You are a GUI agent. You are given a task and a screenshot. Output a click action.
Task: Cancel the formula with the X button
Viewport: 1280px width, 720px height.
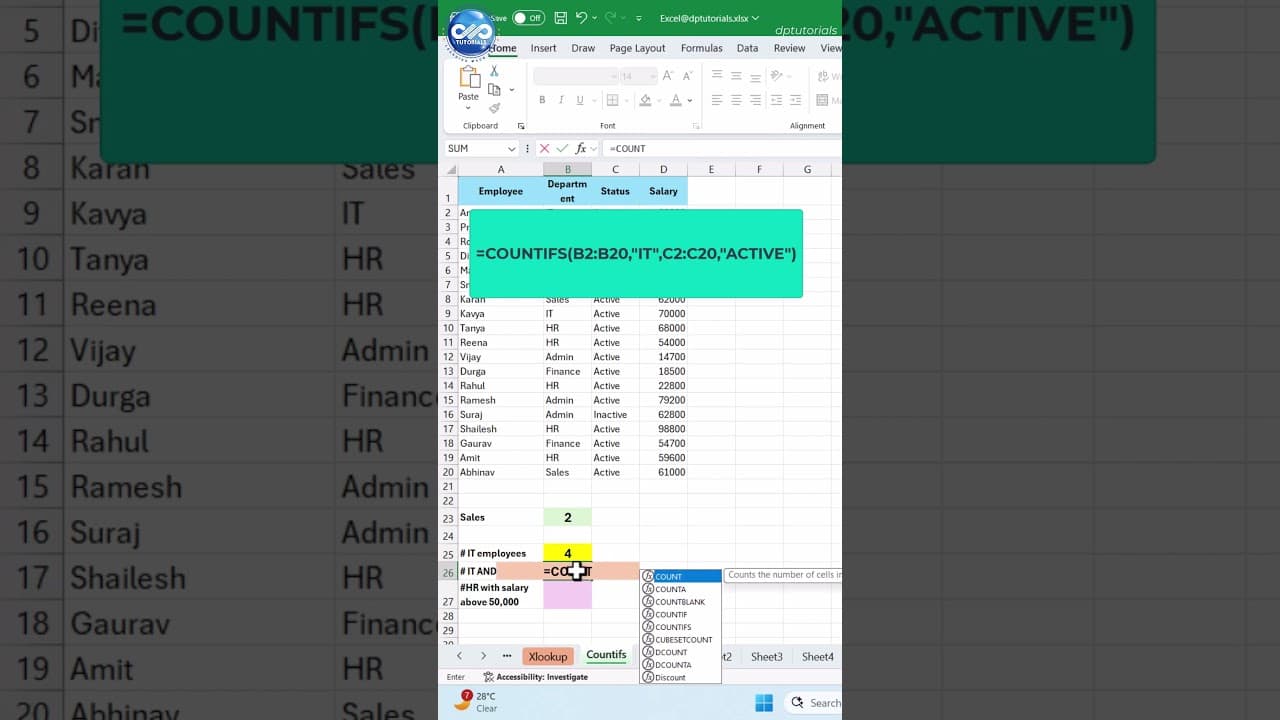544,148
